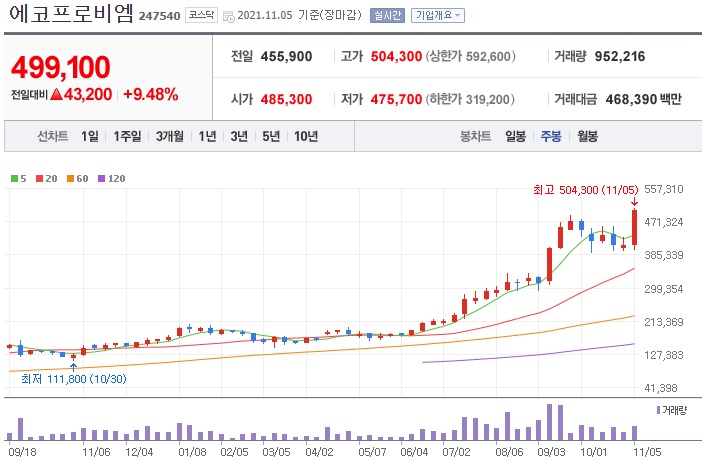705x465 pixels.
Task: Click the 전일 value 455,900
Action: 286,57
